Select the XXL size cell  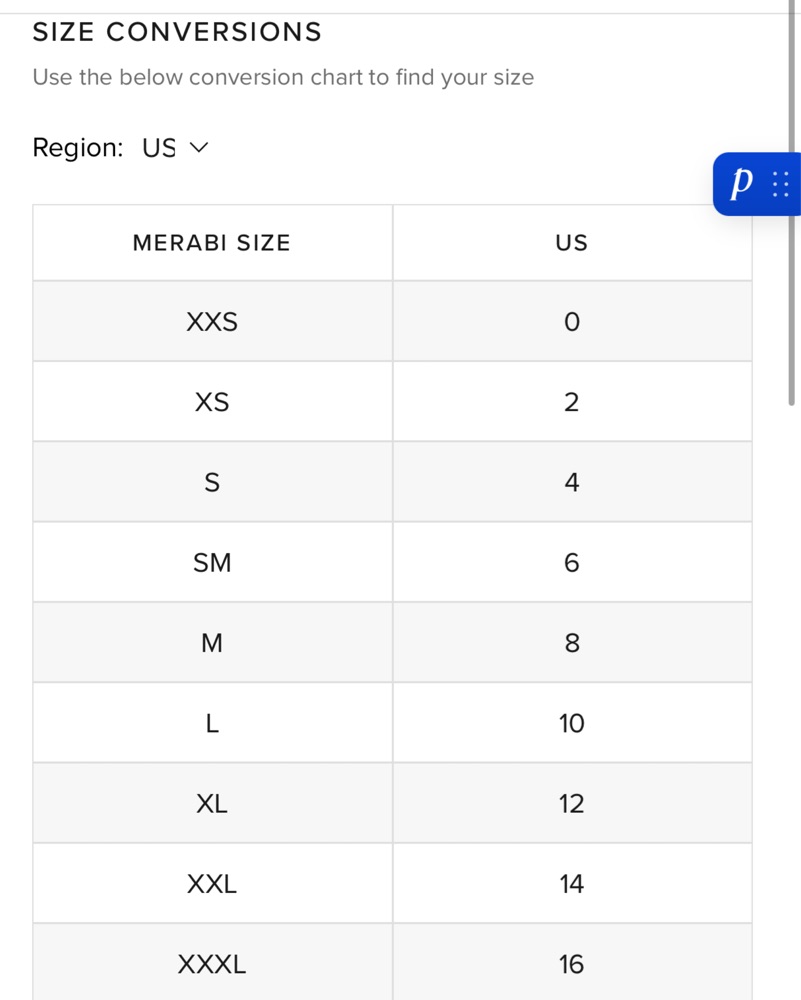[212, 884]
